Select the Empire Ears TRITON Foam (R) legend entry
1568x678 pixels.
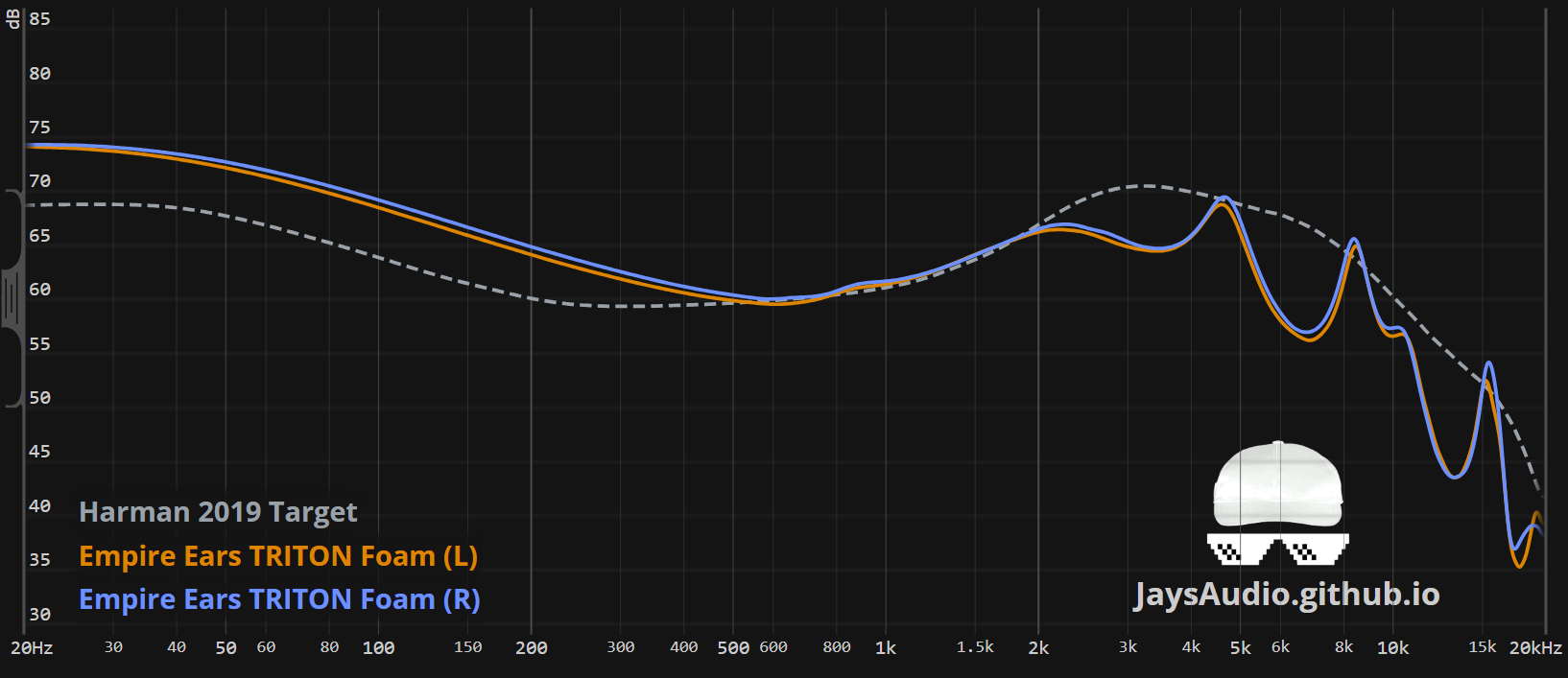tap(279, 599)
